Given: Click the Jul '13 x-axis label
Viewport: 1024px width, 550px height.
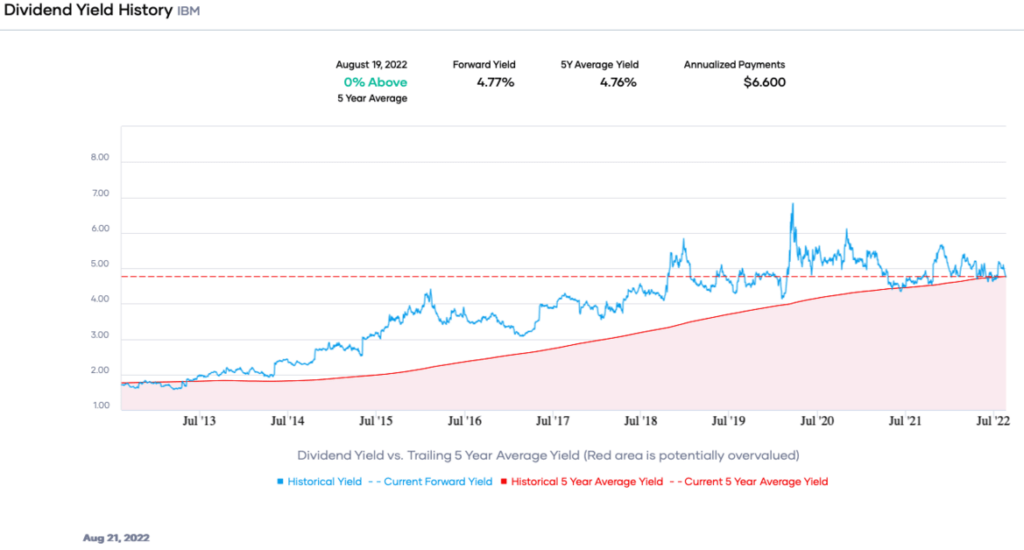Looking at the screenshot, I should pyautogui.click(x=199, y=421).
